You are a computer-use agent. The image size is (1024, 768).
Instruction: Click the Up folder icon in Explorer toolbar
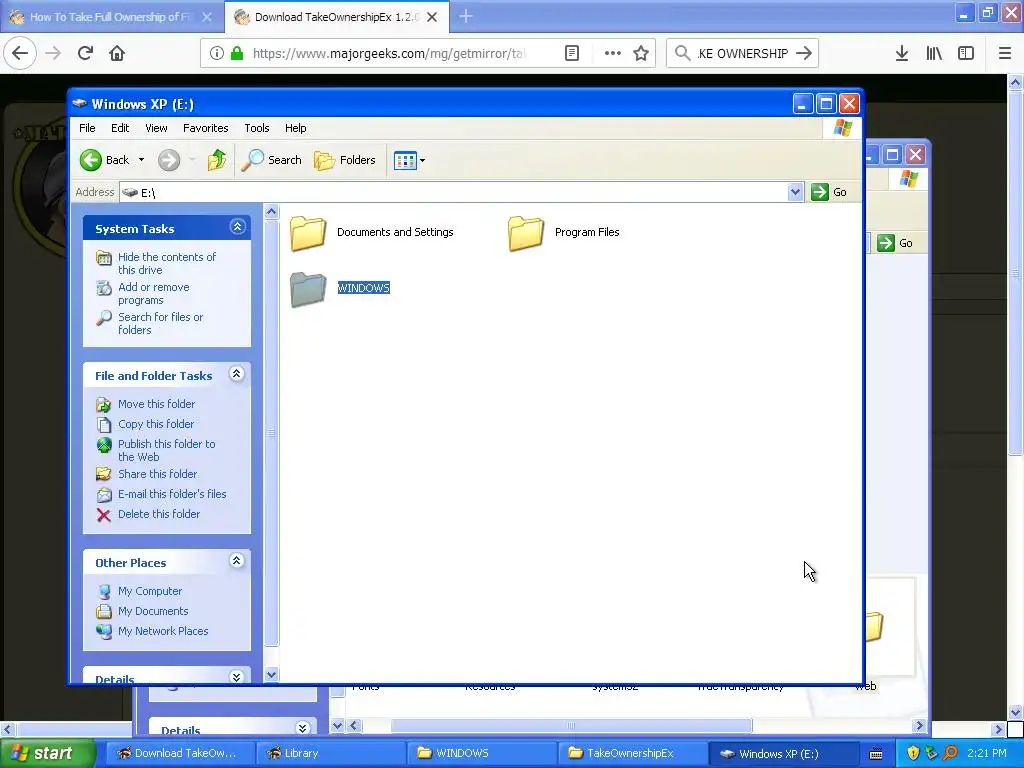(217, 160)
